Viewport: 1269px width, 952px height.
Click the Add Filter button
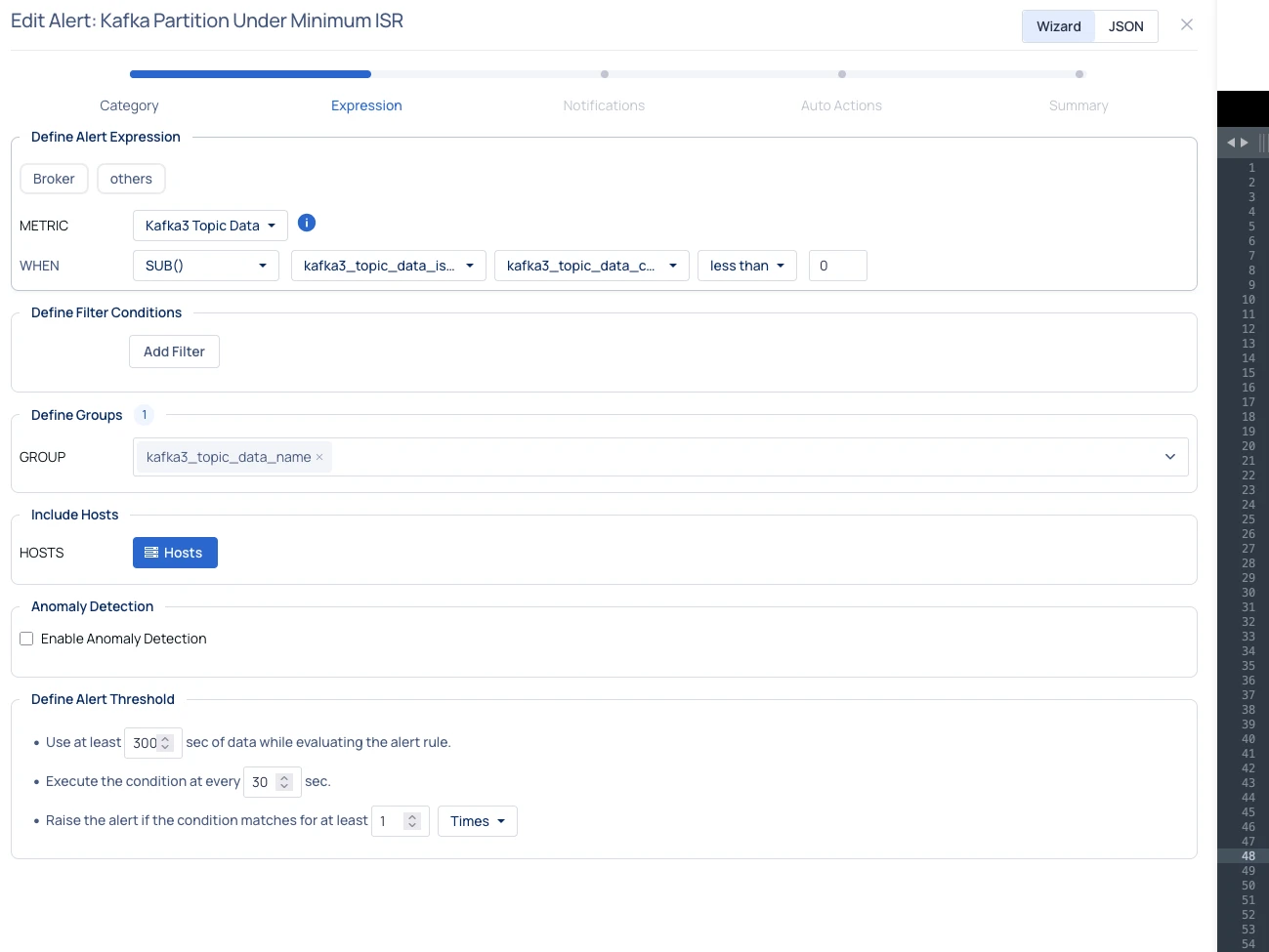[x=174, y=352]
